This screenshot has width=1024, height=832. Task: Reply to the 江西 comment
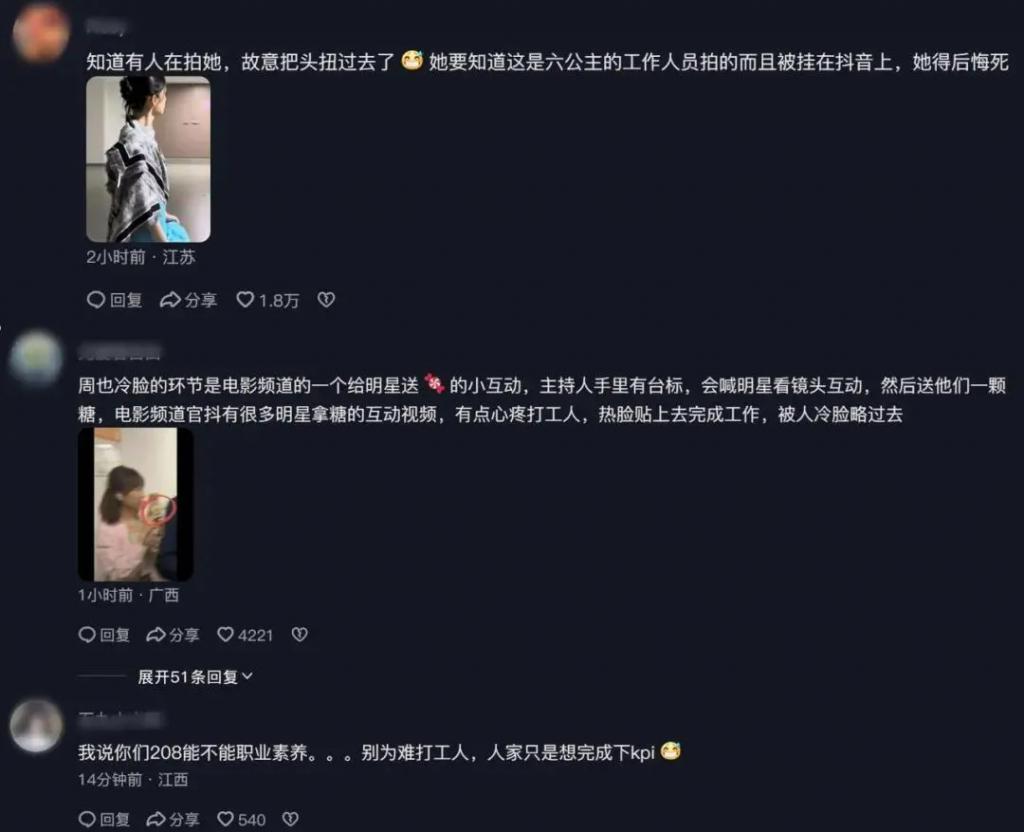(x=104, y=819)
